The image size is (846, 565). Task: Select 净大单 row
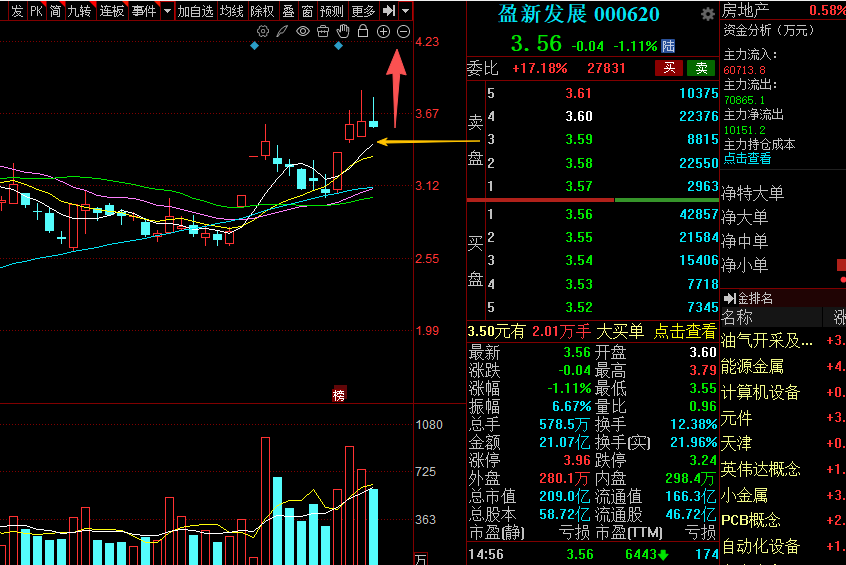point(745,217)
